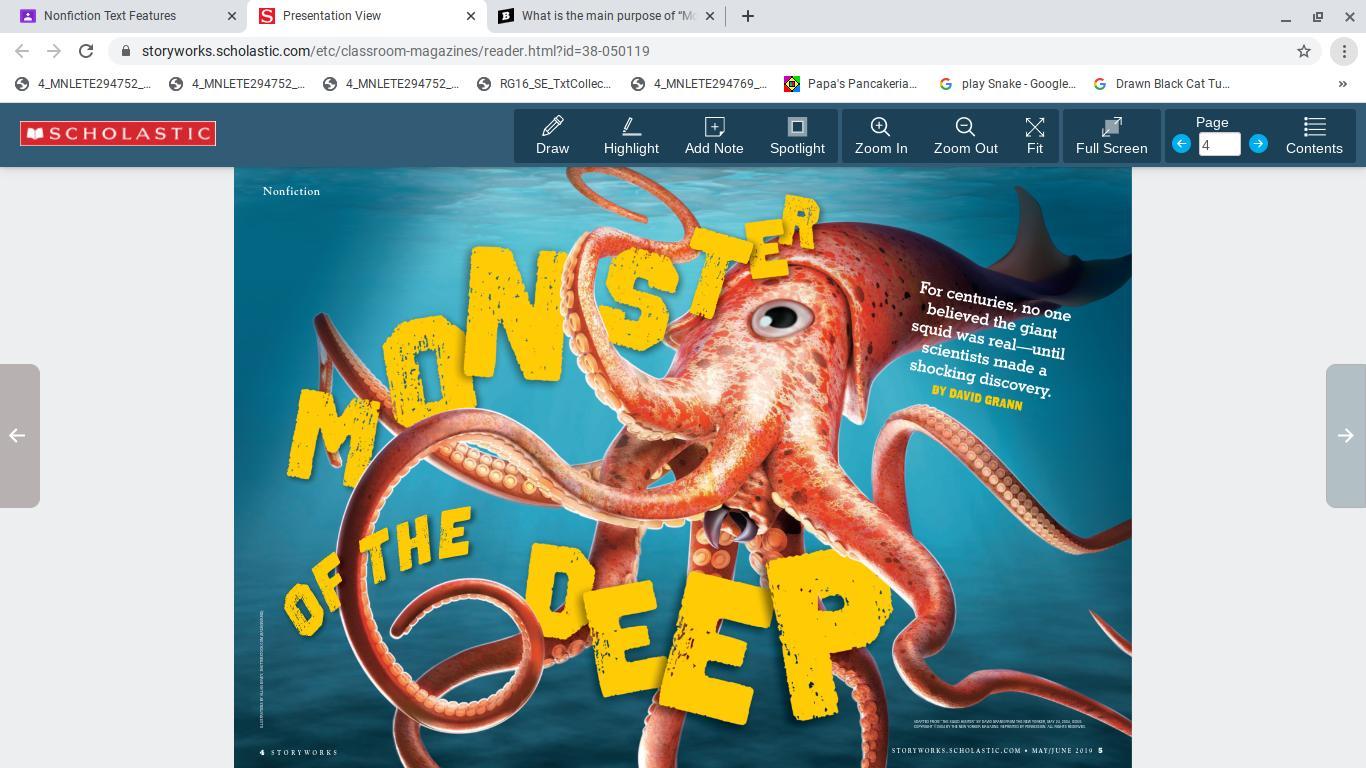This screenshot has height=768, width=1366.
Task: Open the 4_MNLETE294769 bookmark
Action: click(699, 84)
